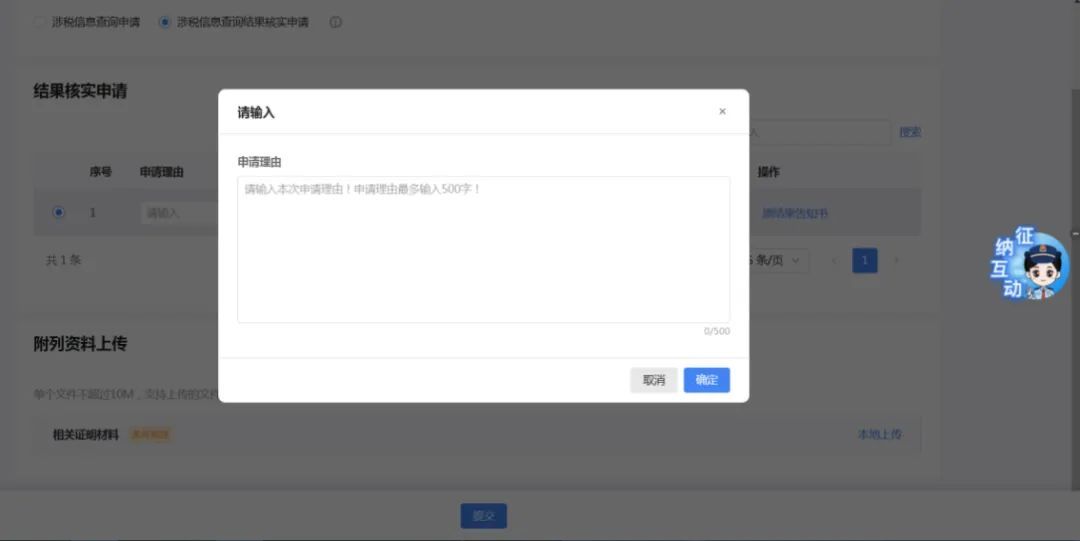Click the 提交 button at the bottom
Viewport: 1080px width, 541px height.
pyautogui.click(x=484, y=516)
